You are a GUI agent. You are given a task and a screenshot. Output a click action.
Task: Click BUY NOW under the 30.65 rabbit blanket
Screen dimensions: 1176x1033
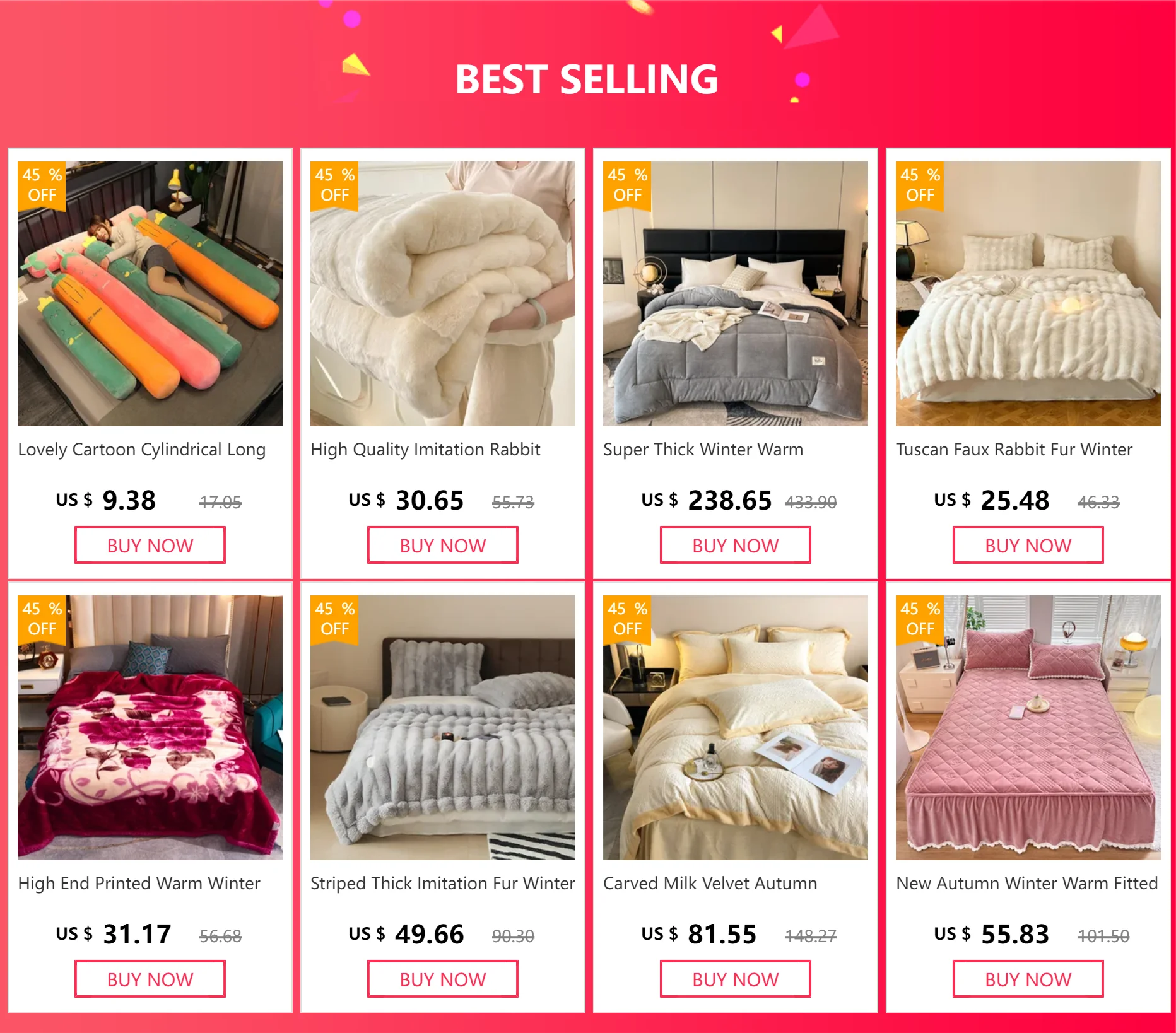(x=443, y=546)
